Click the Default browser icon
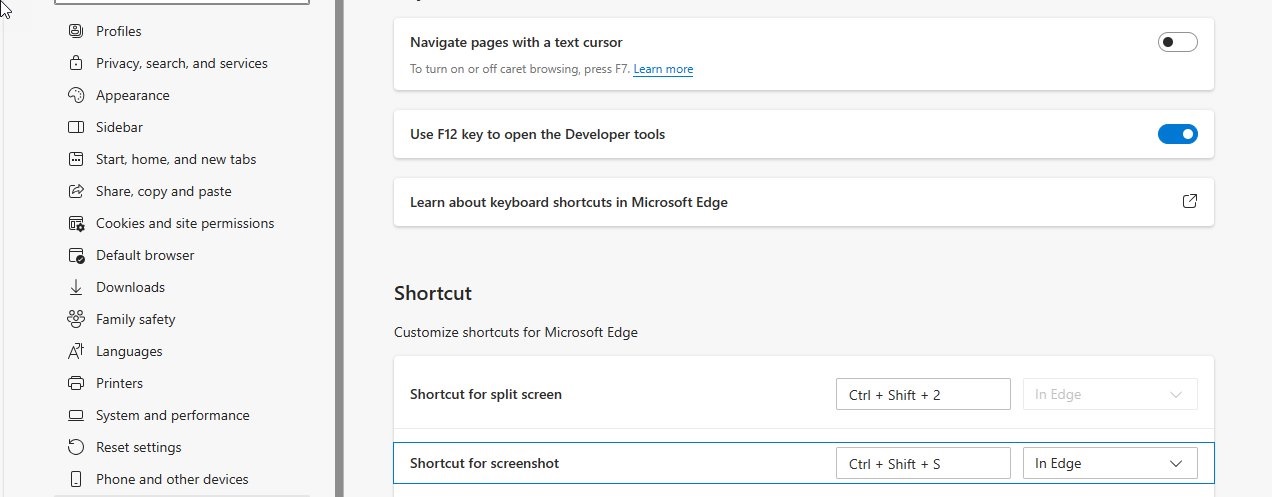1272x497 pixels. point(75,255)
